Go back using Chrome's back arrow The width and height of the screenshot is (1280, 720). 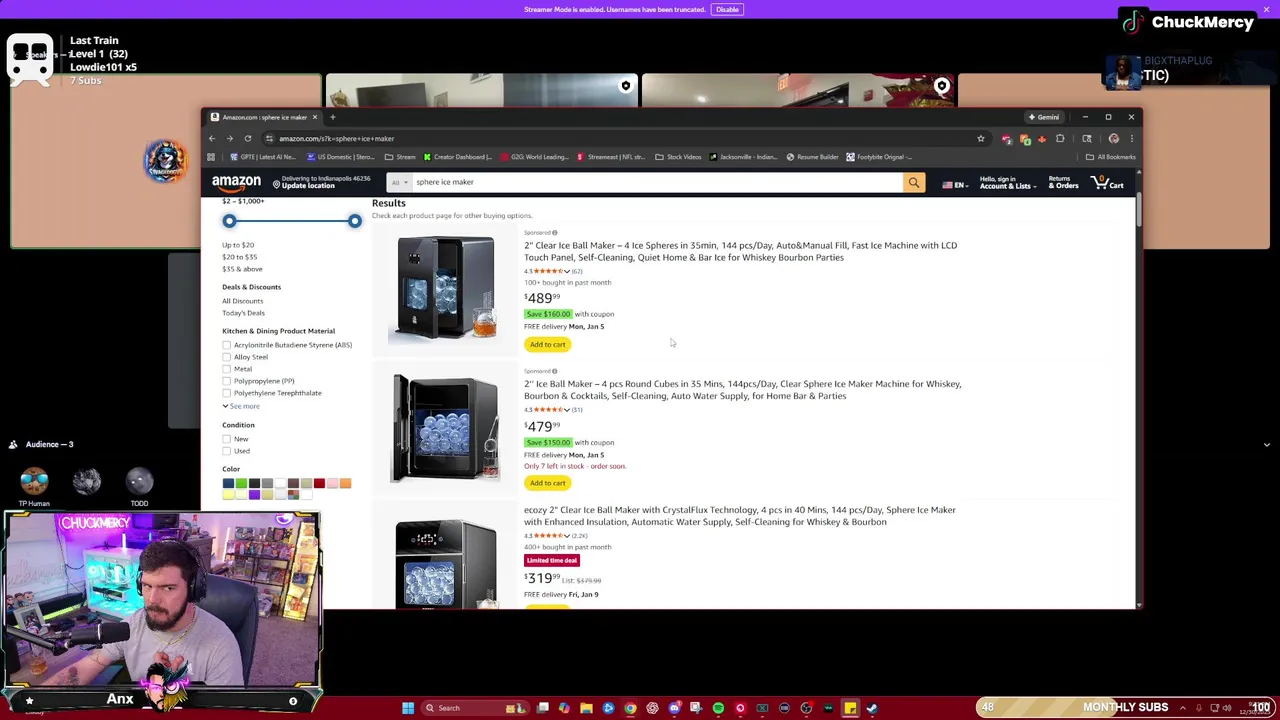click(212, 139)
